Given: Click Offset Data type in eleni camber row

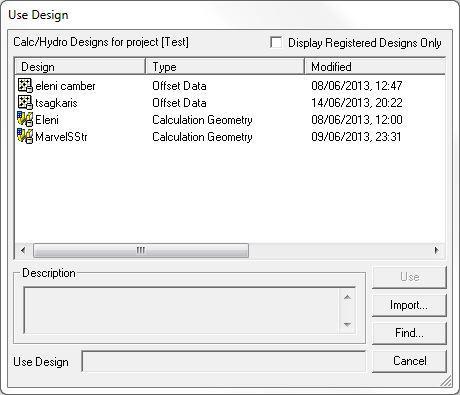Looking at the screenshot, I should (179, 86).
